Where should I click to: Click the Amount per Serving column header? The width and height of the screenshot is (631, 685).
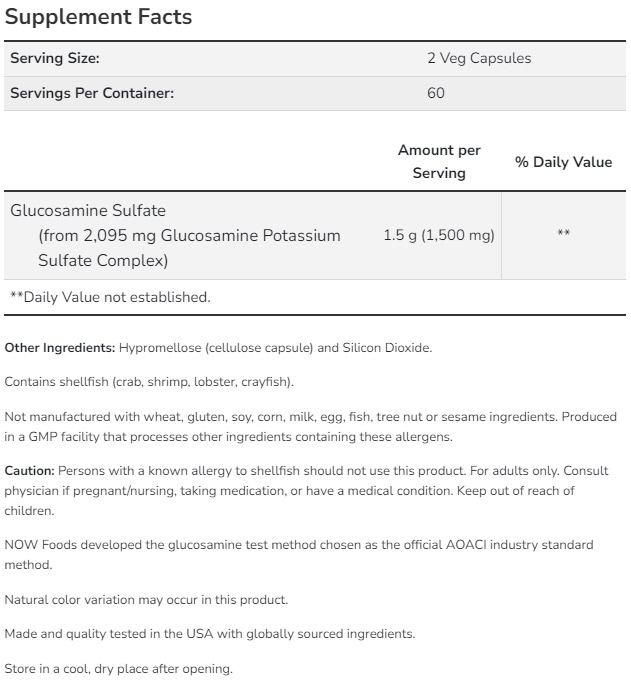[439, 161]
